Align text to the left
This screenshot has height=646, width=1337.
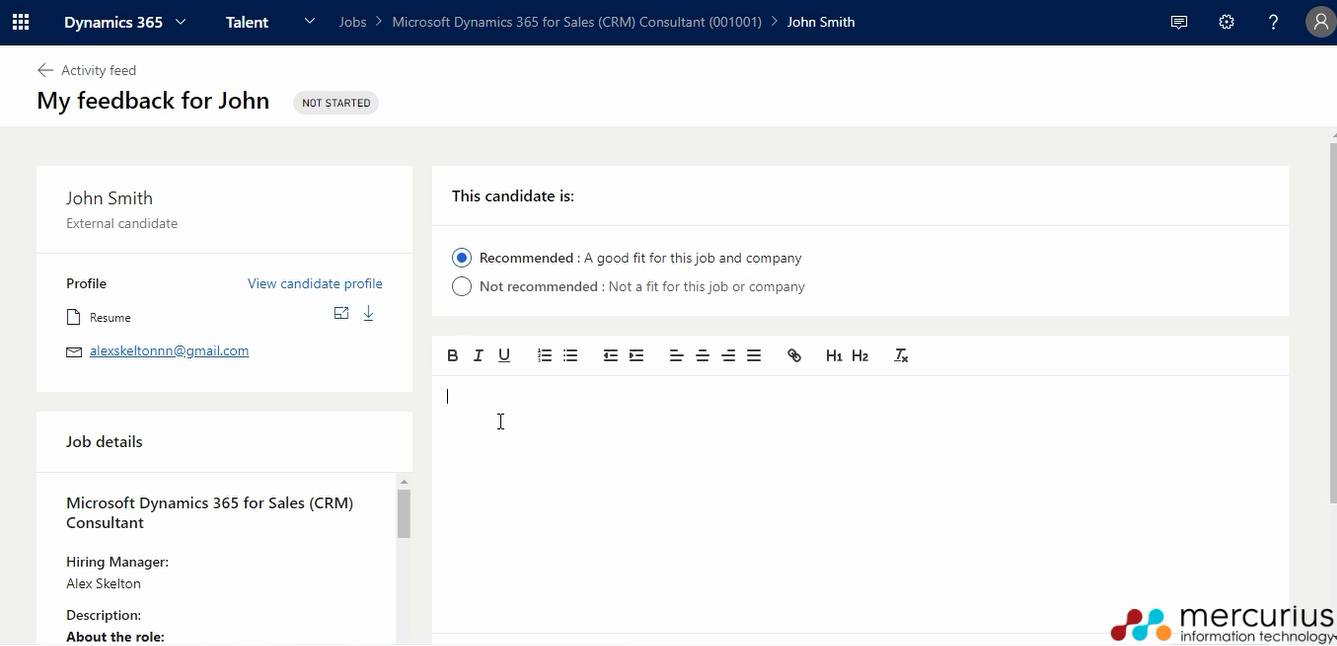(x=676, y=355)
